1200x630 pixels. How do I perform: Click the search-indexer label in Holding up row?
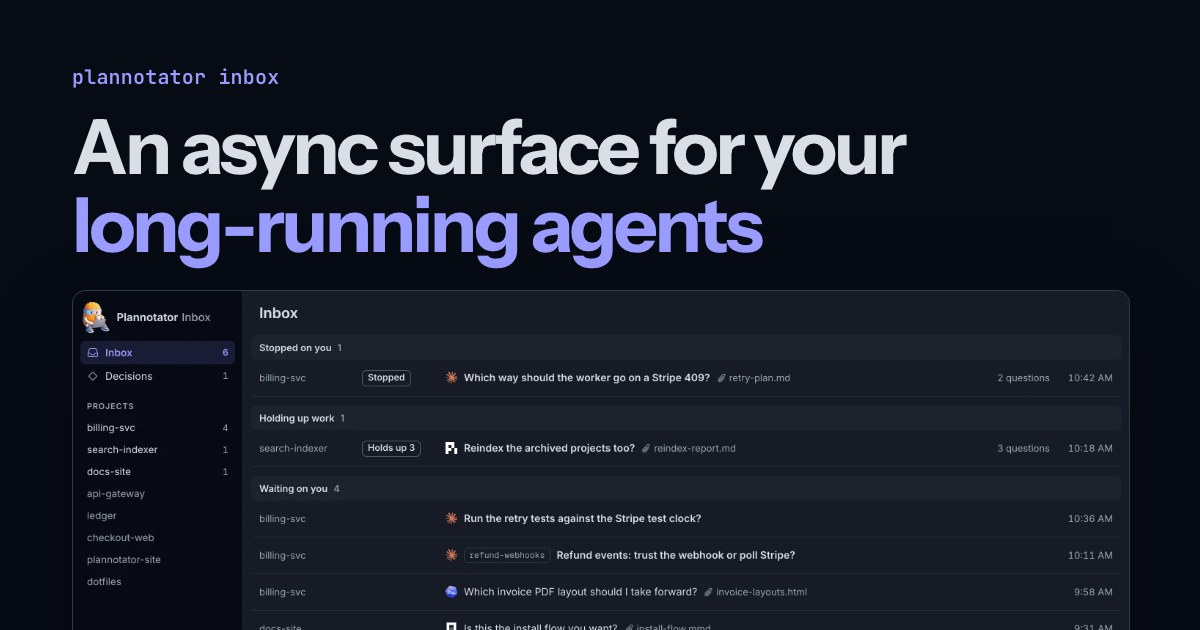pyautogui.click(x=293, y=448)
